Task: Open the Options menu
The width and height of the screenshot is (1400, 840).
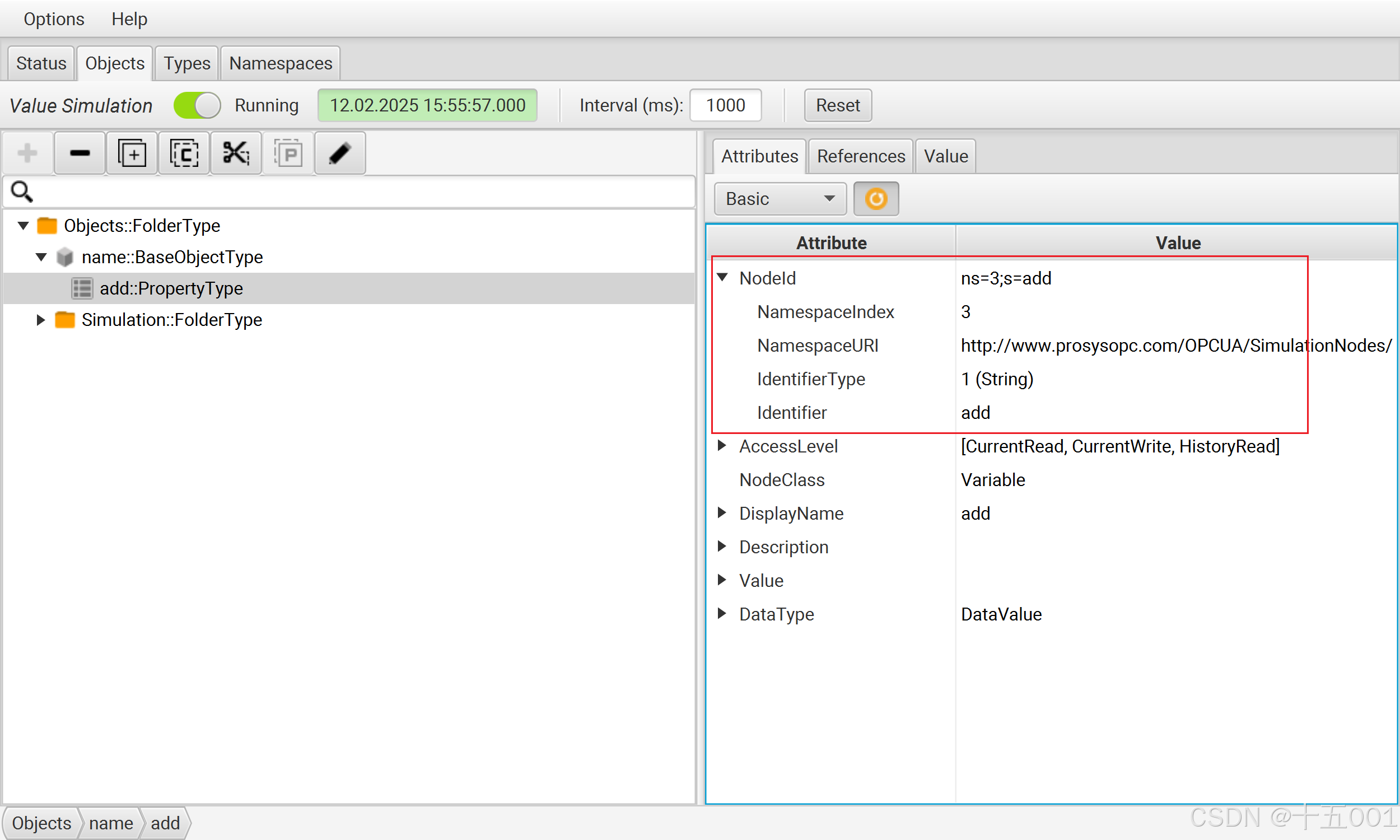Action: point(54,19)
